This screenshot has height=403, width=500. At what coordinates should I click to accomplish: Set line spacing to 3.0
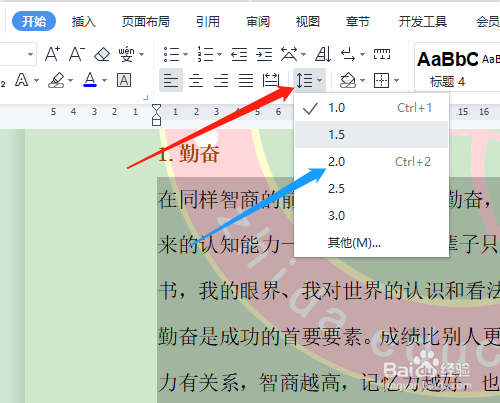[x=371, y=216]
